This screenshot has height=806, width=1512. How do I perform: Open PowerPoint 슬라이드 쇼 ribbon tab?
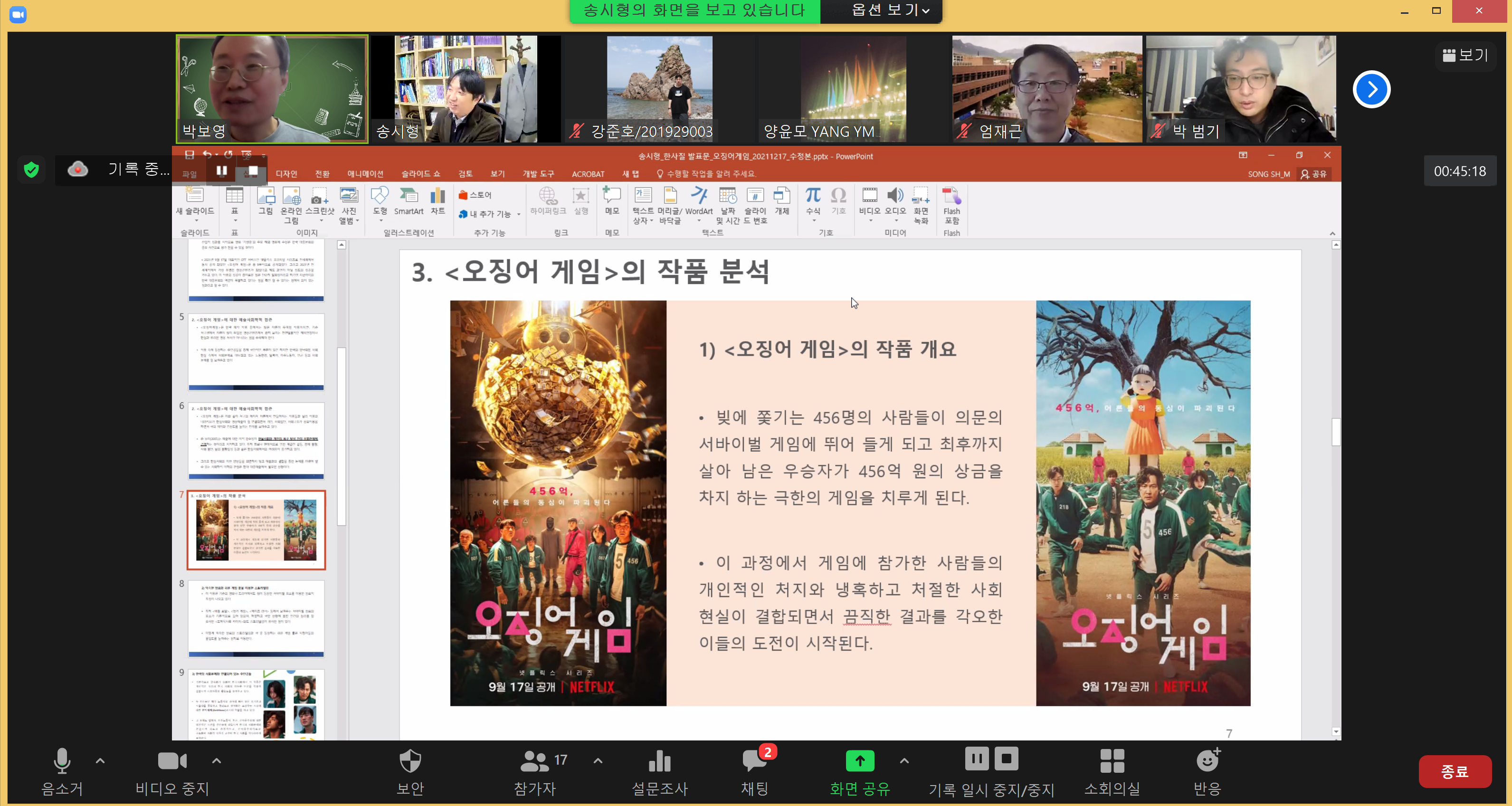tap(420, 174)
